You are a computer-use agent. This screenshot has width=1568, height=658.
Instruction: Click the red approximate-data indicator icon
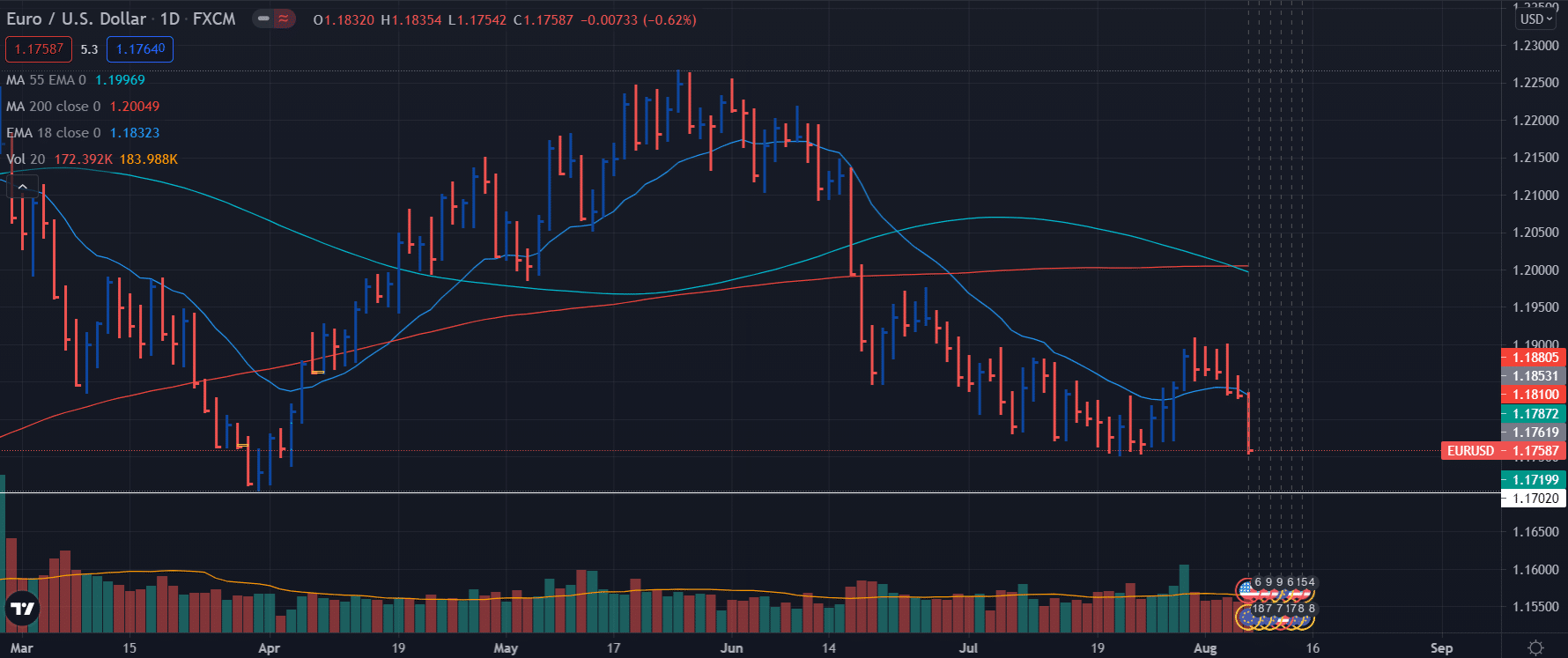(x=284, y=18)
